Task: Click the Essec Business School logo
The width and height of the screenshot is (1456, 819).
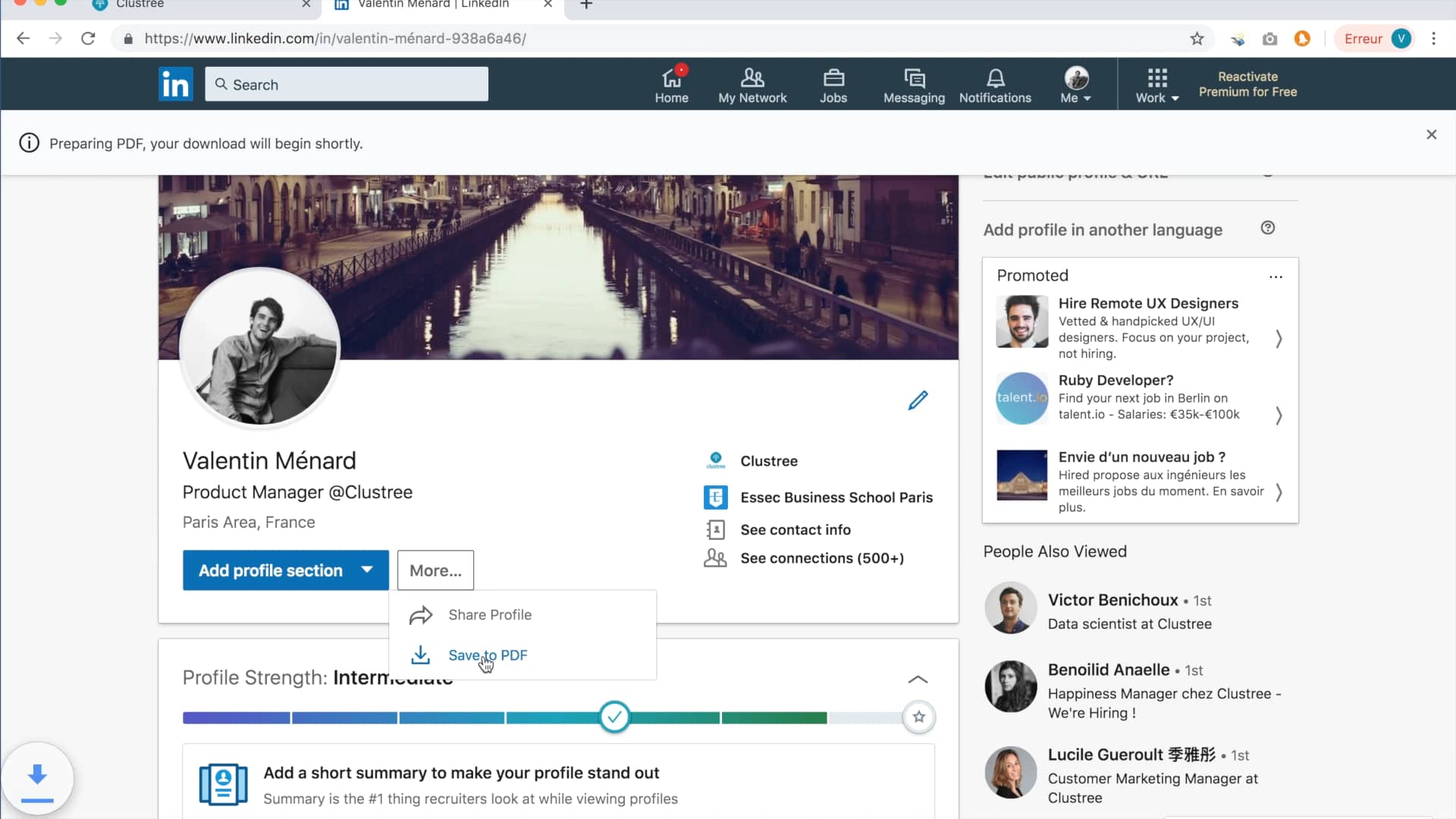Action: [x=716, y=497]
